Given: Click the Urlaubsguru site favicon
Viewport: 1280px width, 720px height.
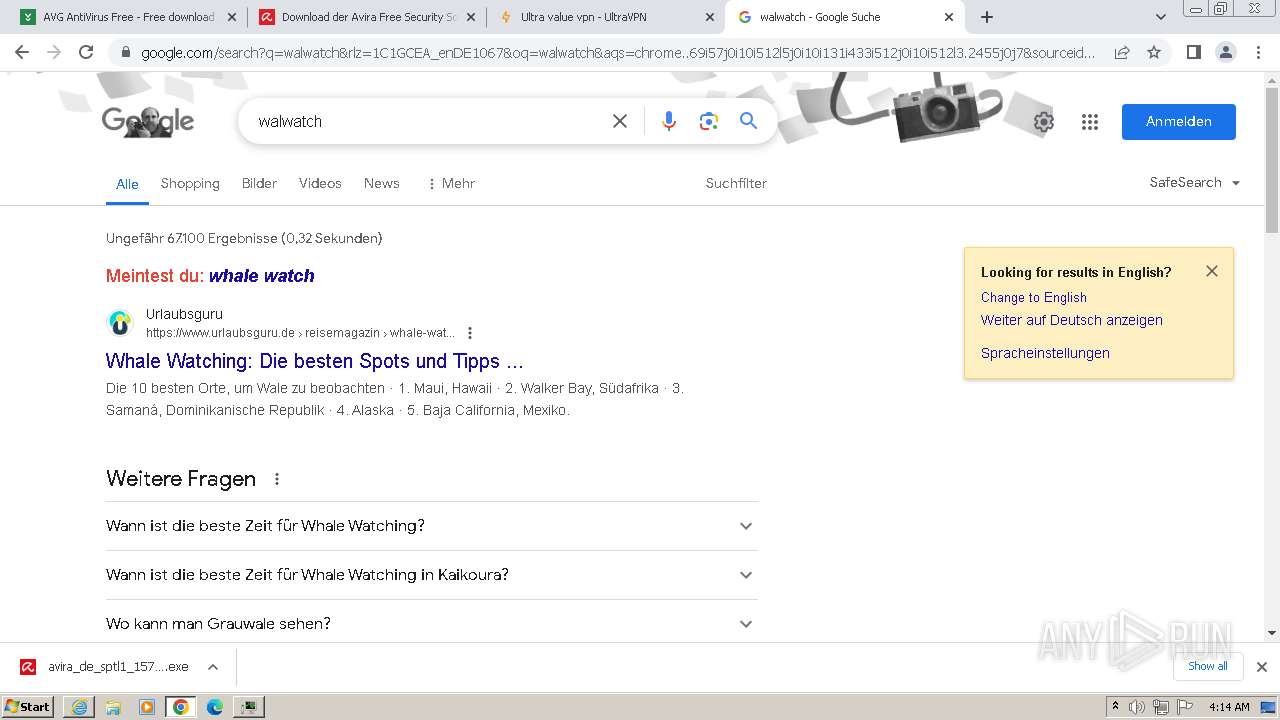Looking at the screenshot, I should pyautogui.click(x=120, y=323).
